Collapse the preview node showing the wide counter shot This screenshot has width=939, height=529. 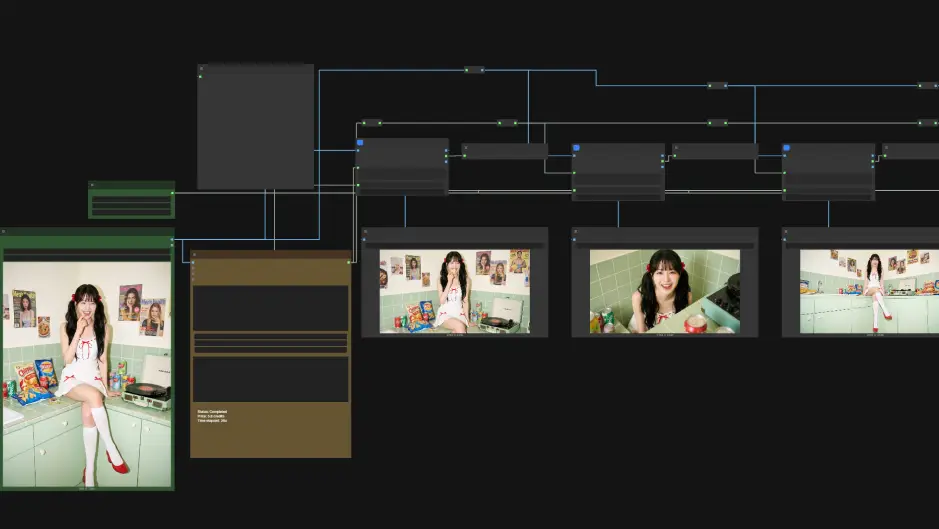(x=786, y=232)
